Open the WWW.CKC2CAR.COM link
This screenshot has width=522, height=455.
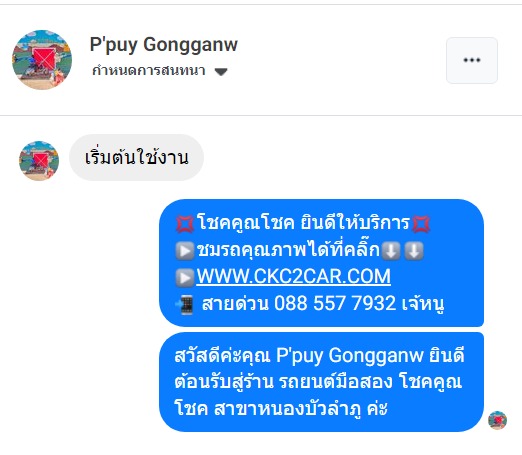pyautogui.click(x=293, y=276)
